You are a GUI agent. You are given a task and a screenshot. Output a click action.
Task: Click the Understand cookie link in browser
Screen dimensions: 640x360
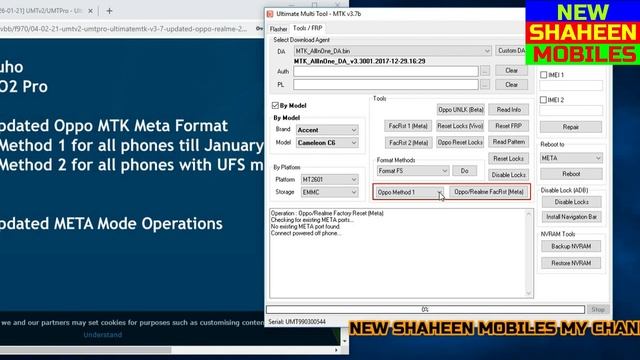pos(102,335)
